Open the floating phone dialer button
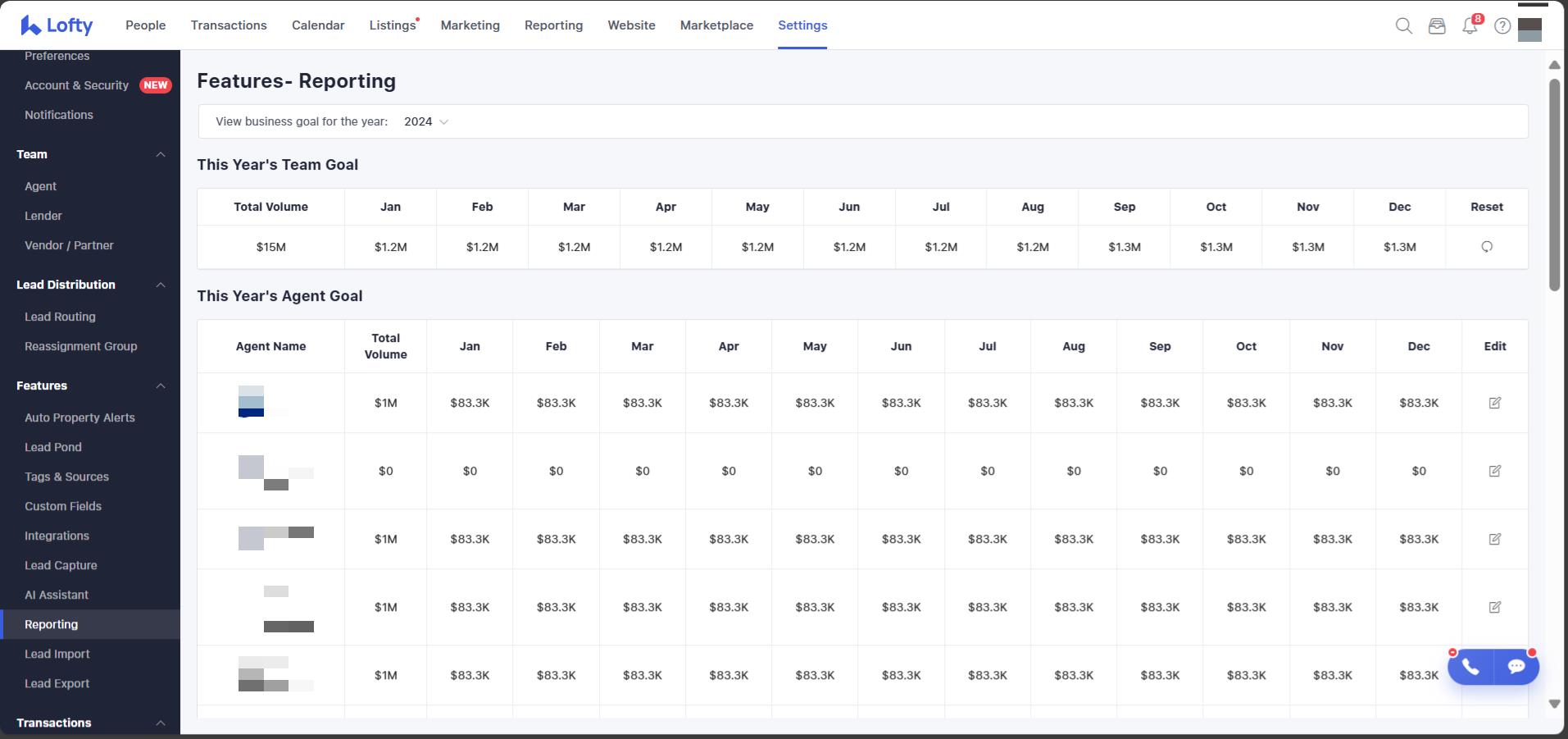1568x739 pixels. tap(1470, 667)
